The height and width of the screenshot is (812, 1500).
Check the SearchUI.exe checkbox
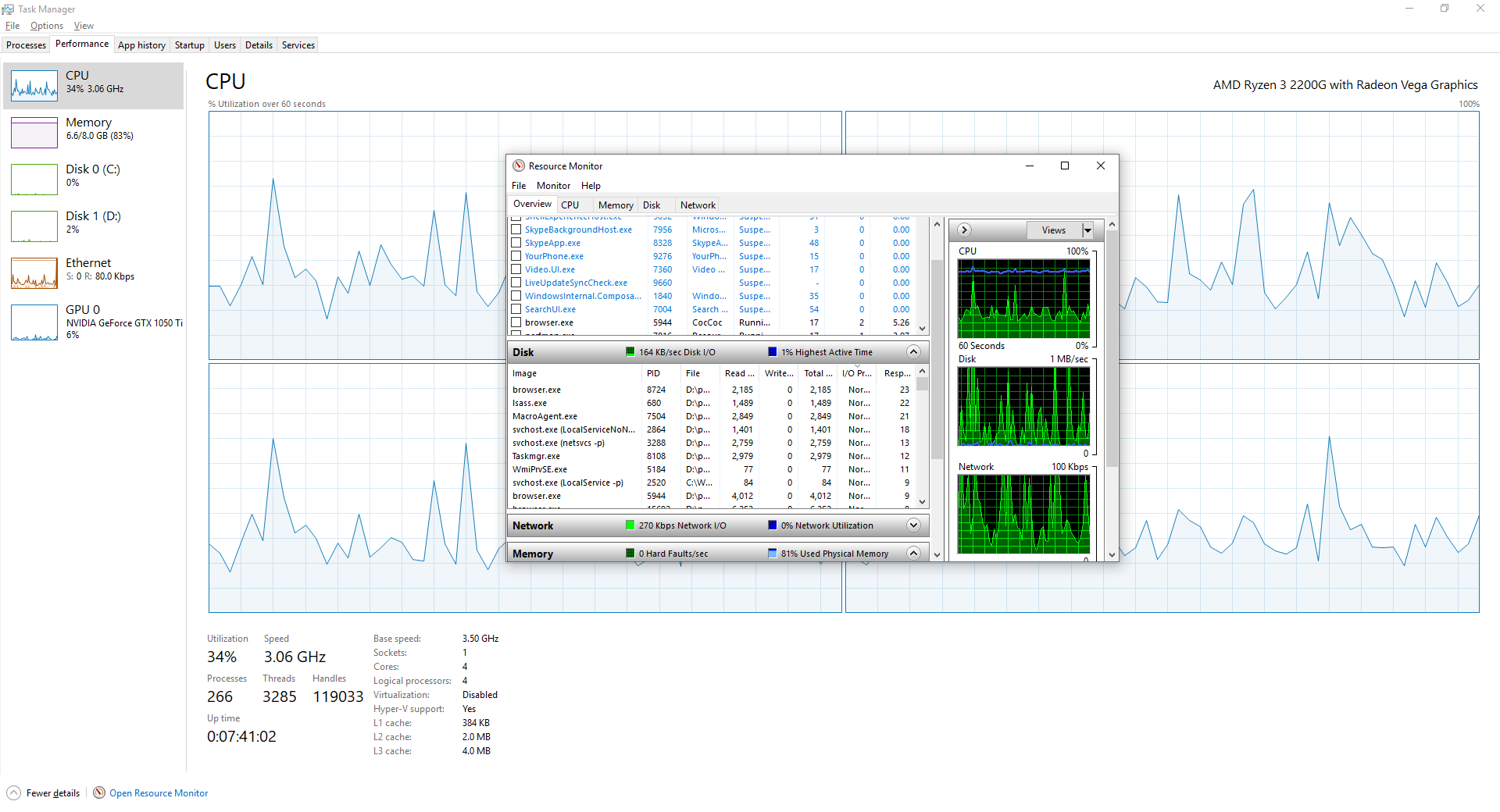[x=516, y=309]
